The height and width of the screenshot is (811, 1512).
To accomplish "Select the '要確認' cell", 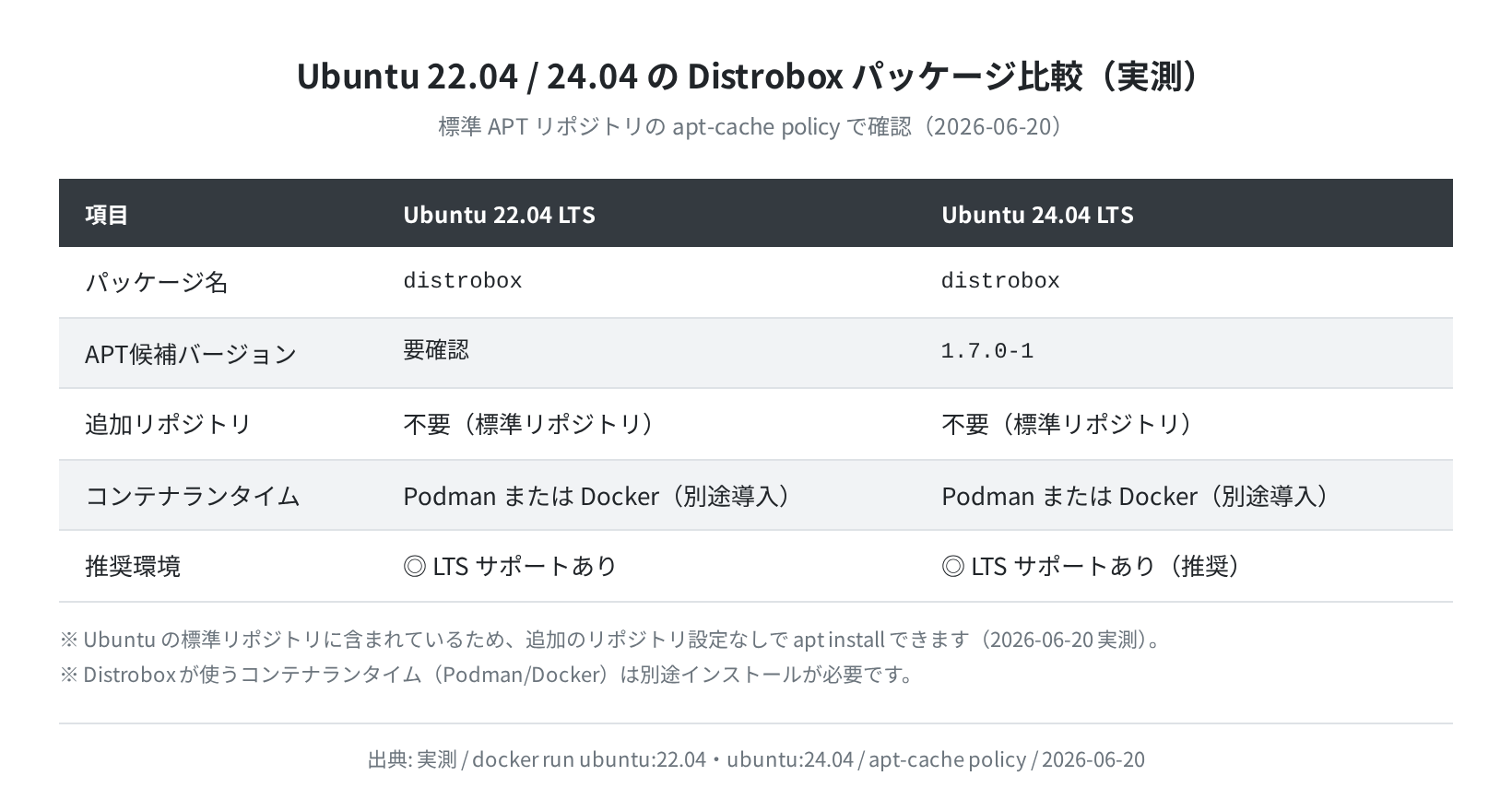I will click(436, 350).
